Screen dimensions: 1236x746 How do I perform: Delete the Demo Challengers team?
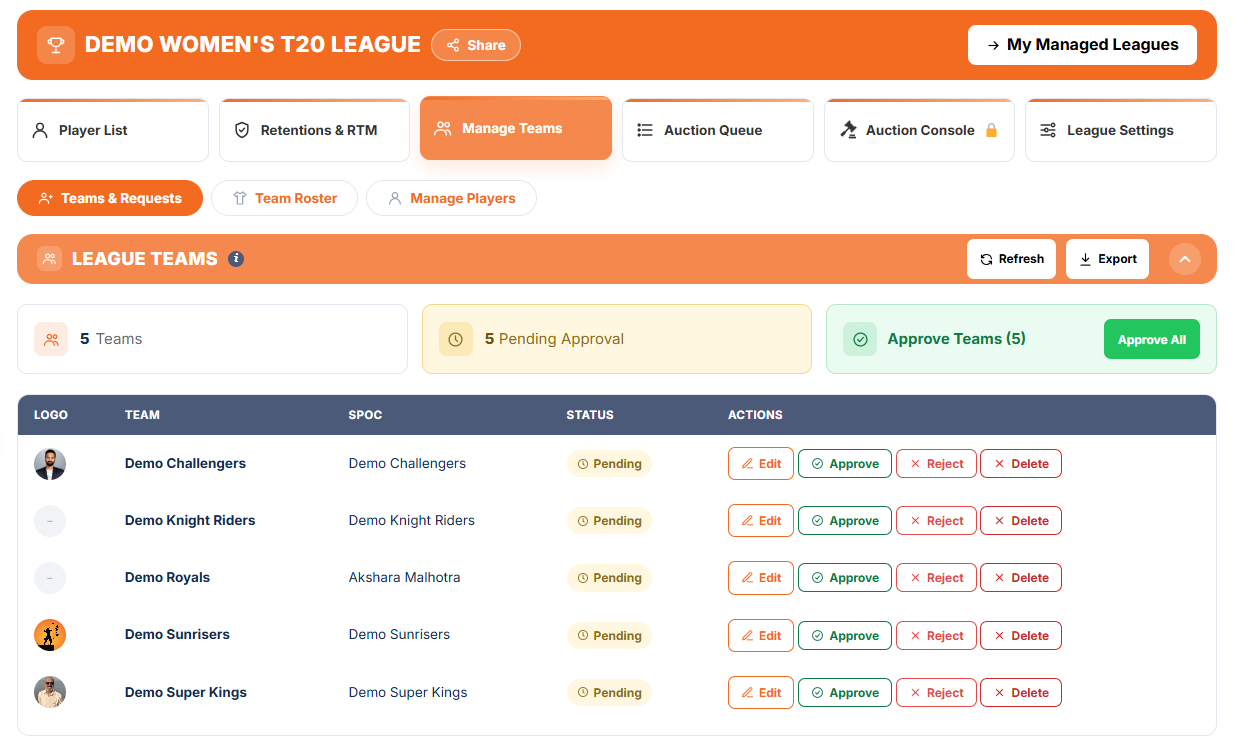[1021, 464]
